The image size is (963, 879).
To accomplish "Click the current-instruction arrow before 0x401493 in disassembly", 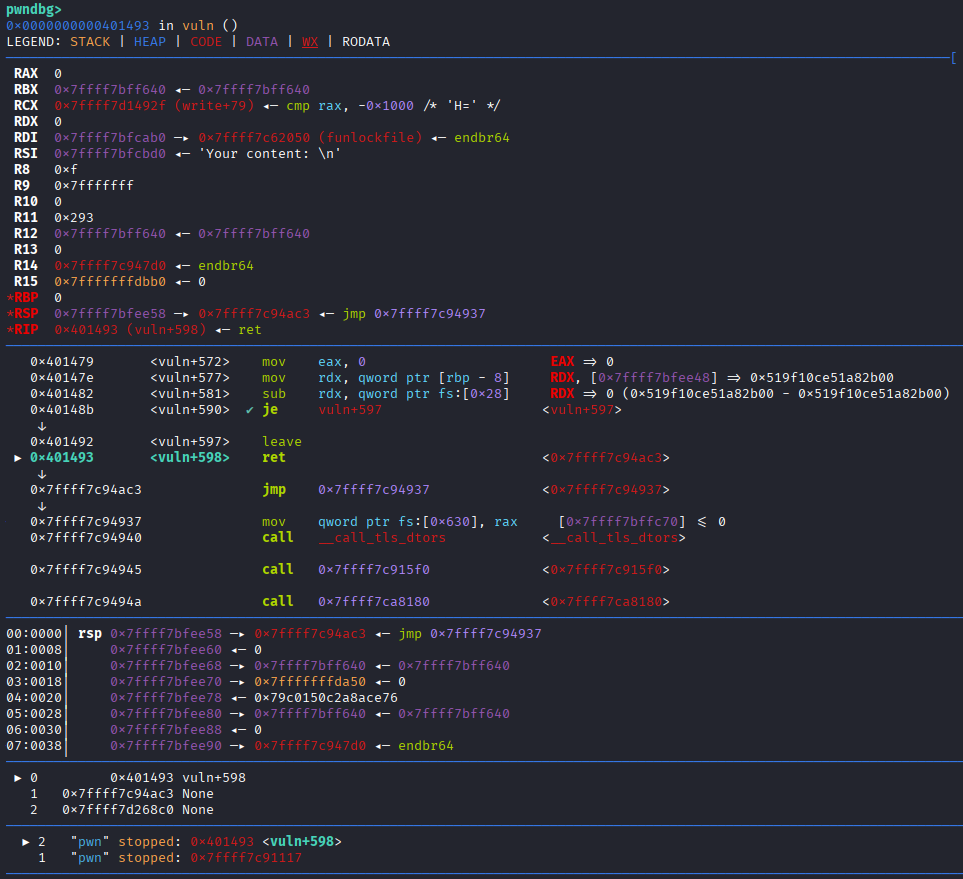I will point(17,458).
